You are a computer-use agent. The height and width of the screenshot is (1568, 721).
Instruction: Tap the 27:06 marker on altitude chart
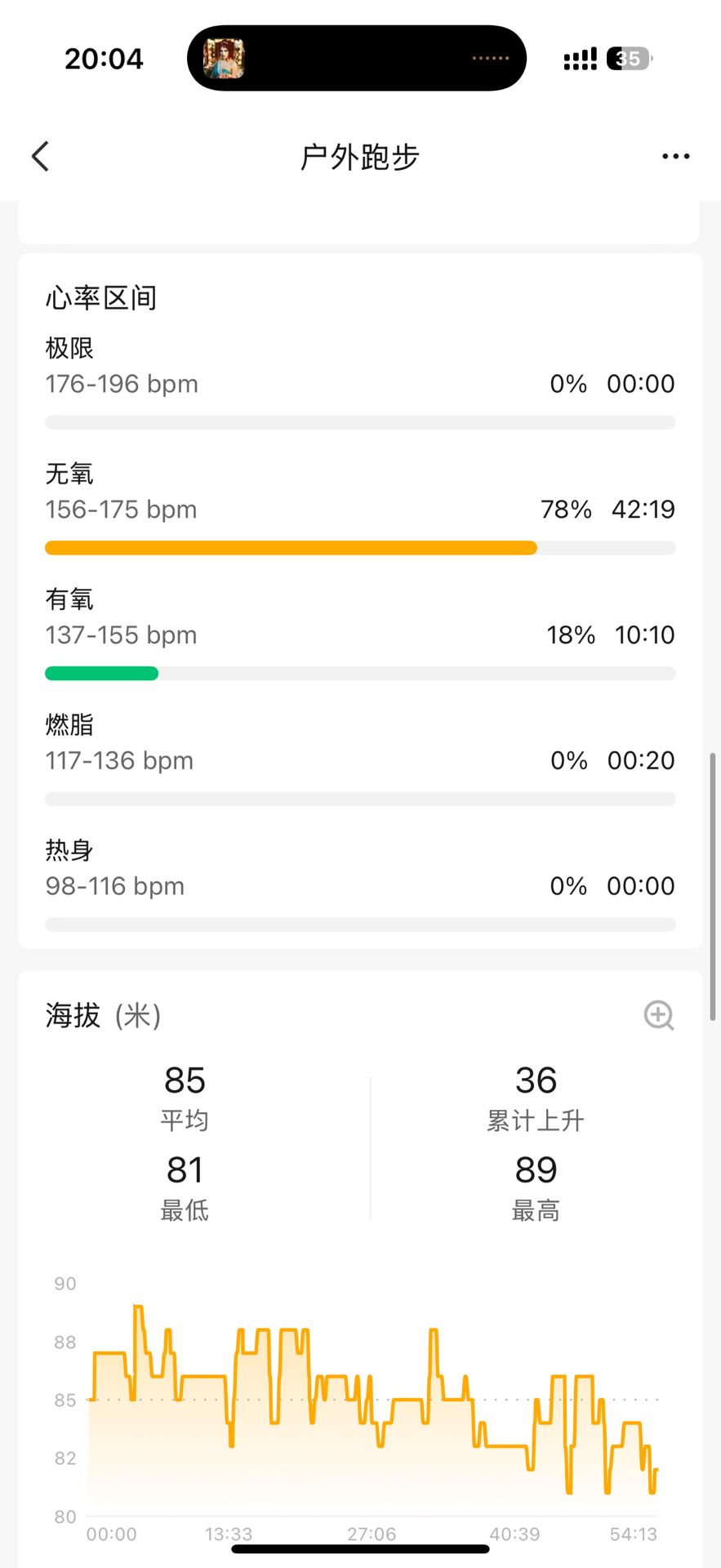(x=372, y=1535)
